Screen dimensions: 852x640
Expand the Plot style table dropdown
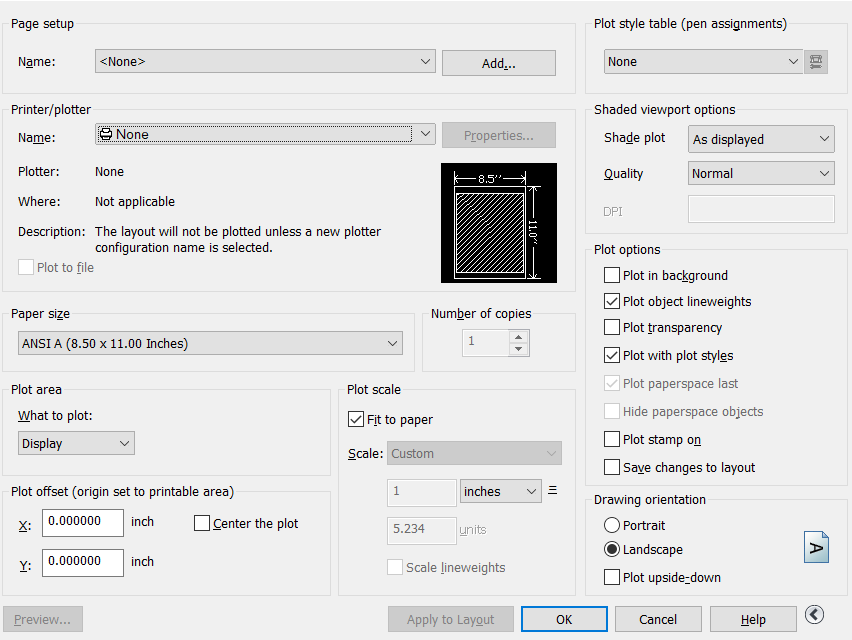coord(703,61)
